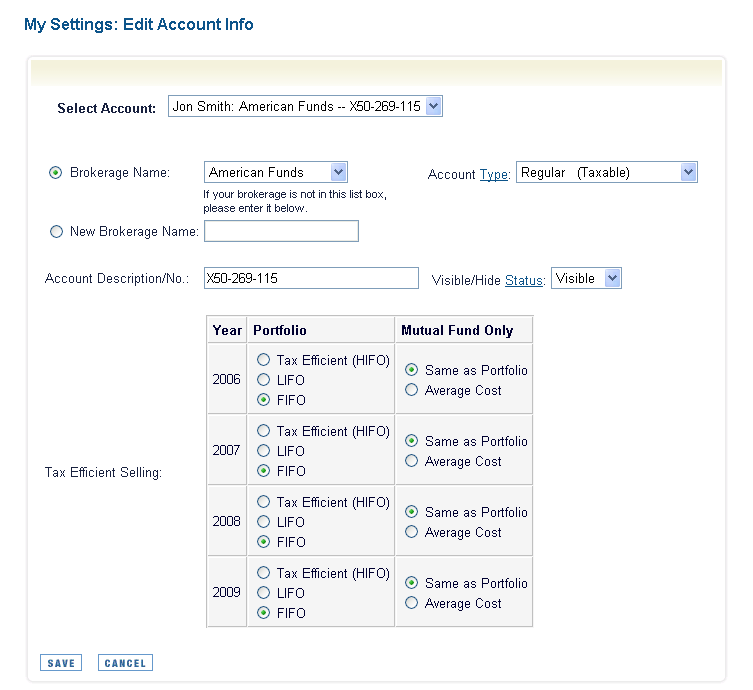Open the Visible/Hide Status link
753x690 pixels.
(523, 280)
